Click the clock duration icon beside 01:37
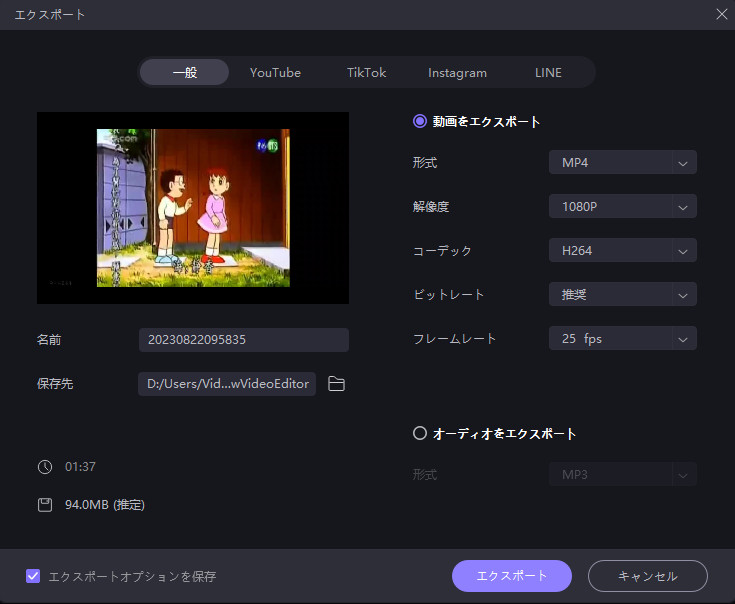 45,467
